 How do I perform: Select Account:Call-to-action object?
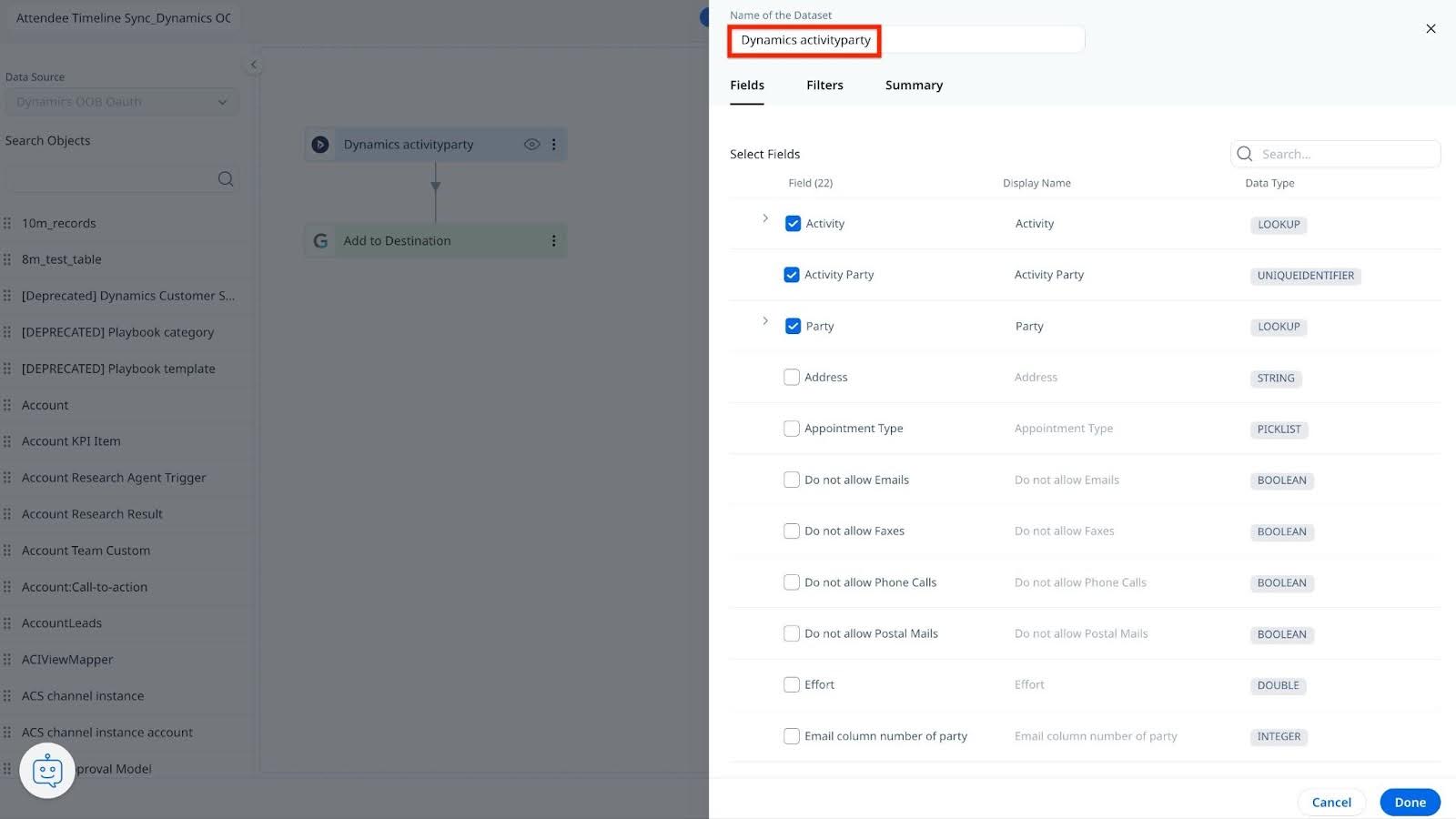point(85,587)
